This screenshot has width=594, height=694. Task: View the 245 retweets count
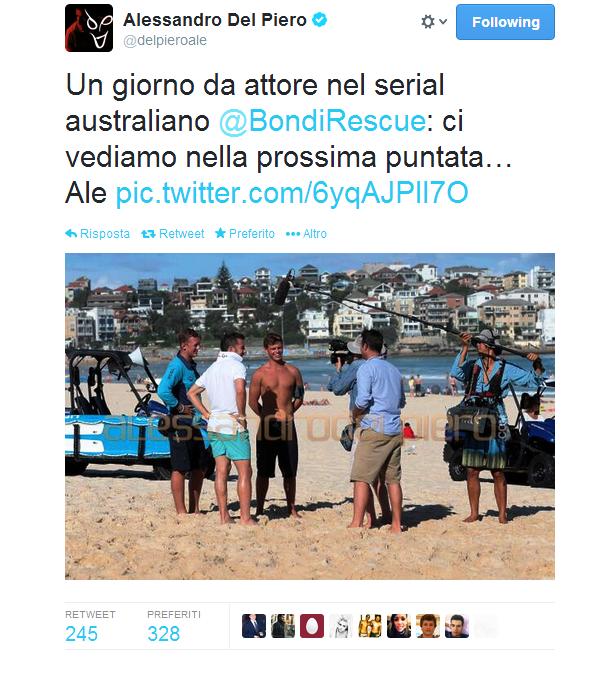point(81,634)
